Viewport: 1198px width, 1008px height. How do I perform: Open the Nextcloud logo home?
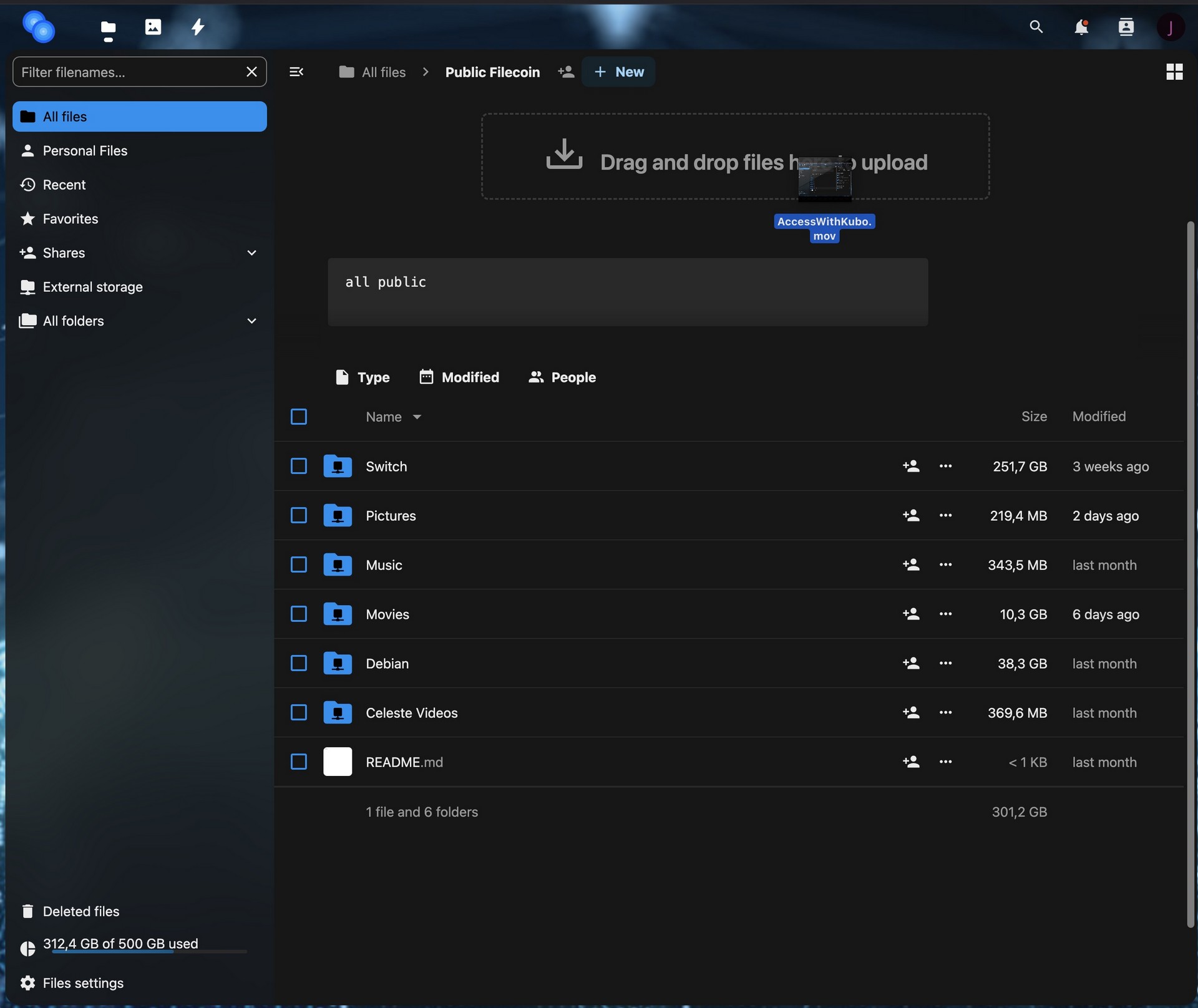[39, 27]
